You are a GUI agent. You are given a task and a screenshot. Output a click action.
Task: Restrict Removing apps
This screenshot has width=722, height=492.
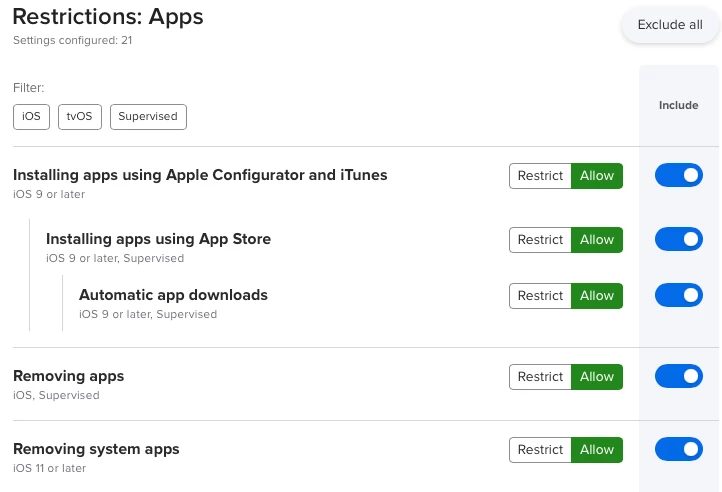pyautogui.click(x=540, y=377)
